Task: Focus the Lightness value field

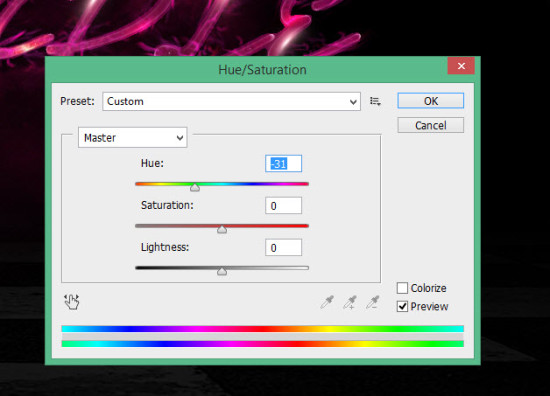Action: click(x=283, y=248)
